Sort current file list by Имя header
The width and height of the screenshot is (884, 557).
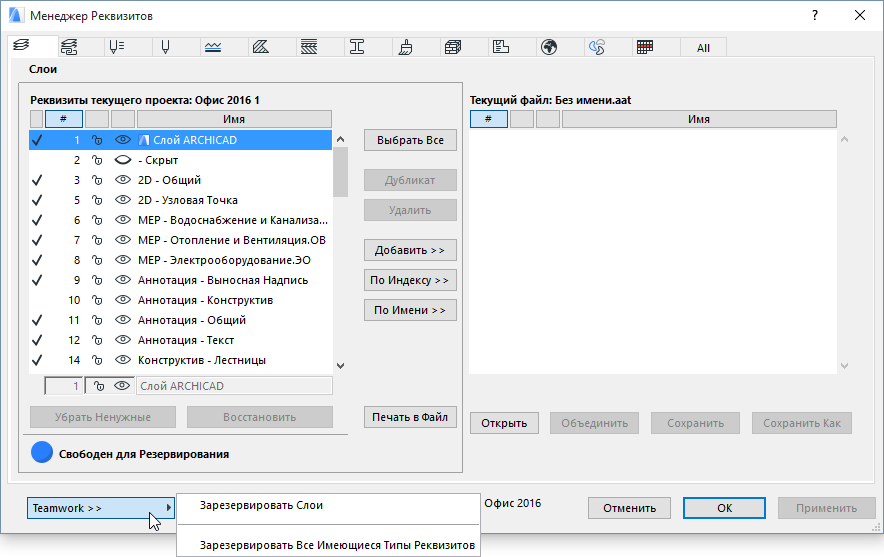pyautogui.click(x=699, y=119)
